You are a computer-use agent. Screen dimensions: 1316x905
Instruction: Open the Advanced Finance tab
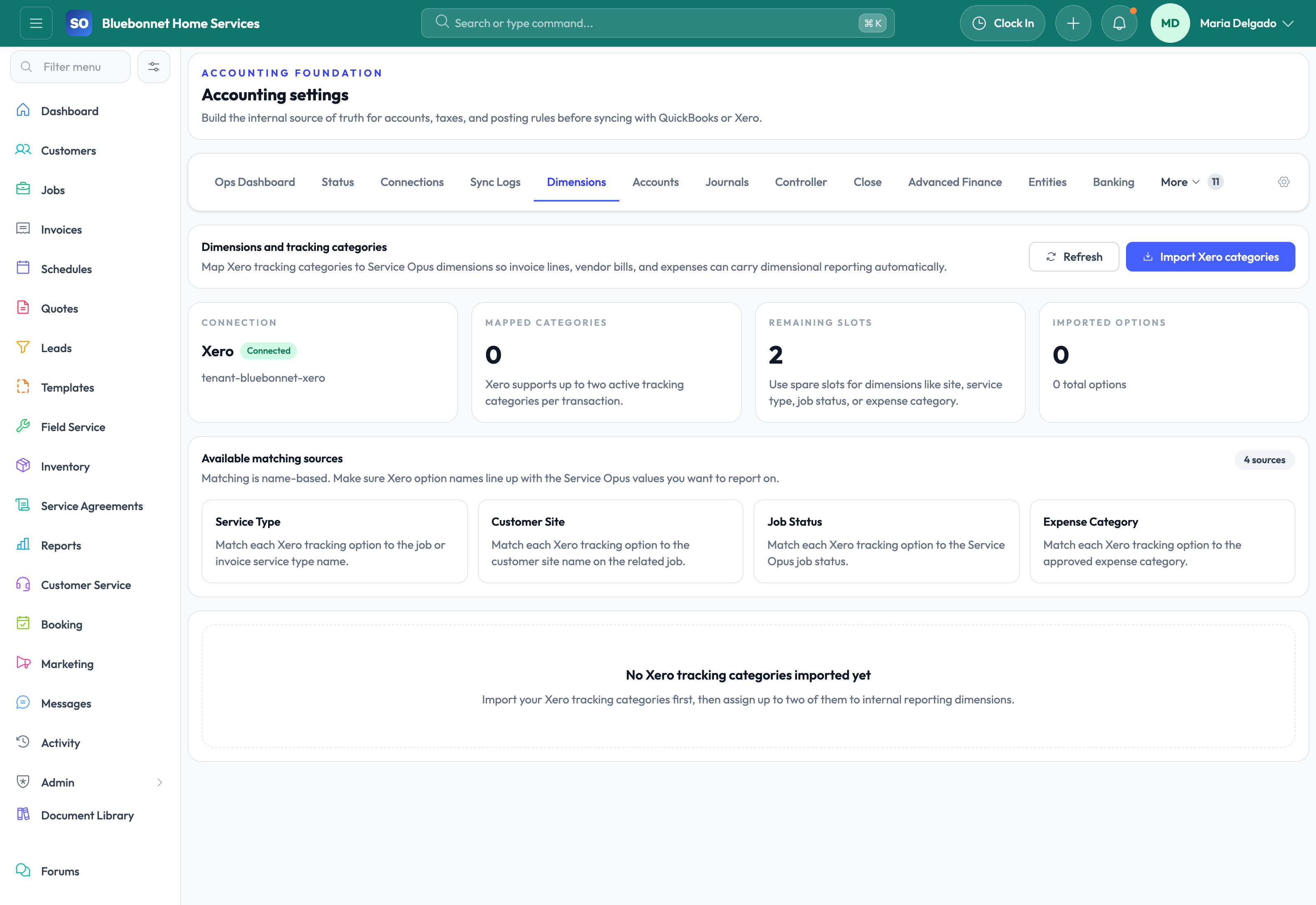[x=955, y=182]
